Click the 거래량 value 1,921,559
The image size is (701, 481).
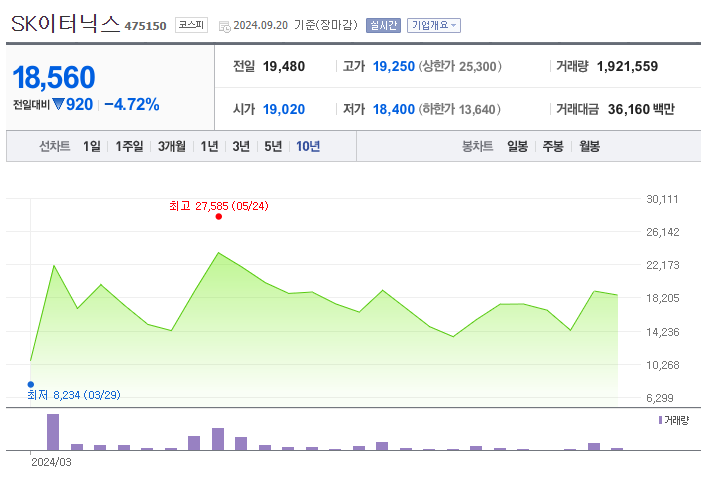pyautogui.click(x=628, y=67)
